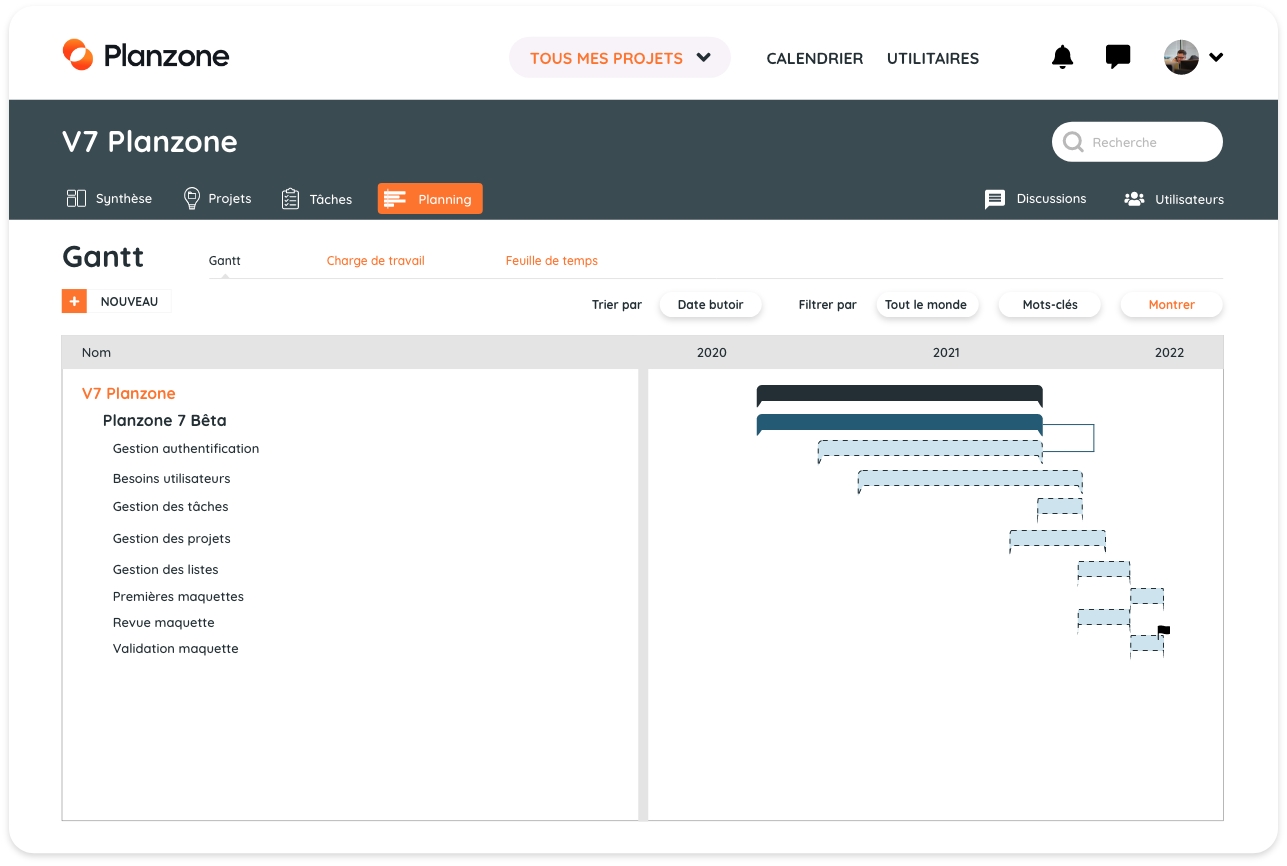The height and width of the screenshot is (866, 1287).
Task: Click the Mots-clés filter button
Action: [x=1049, y=305]
